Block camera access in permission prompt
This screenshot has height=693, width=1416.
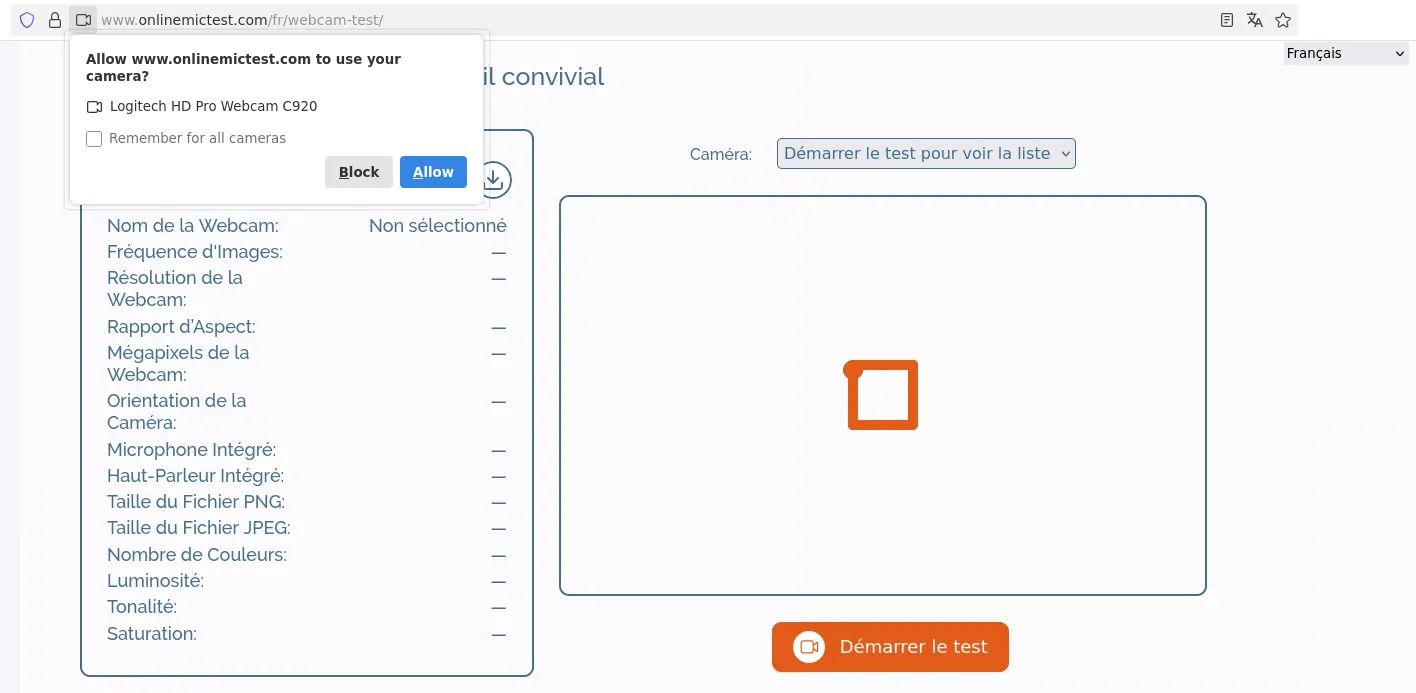point(359,172)
